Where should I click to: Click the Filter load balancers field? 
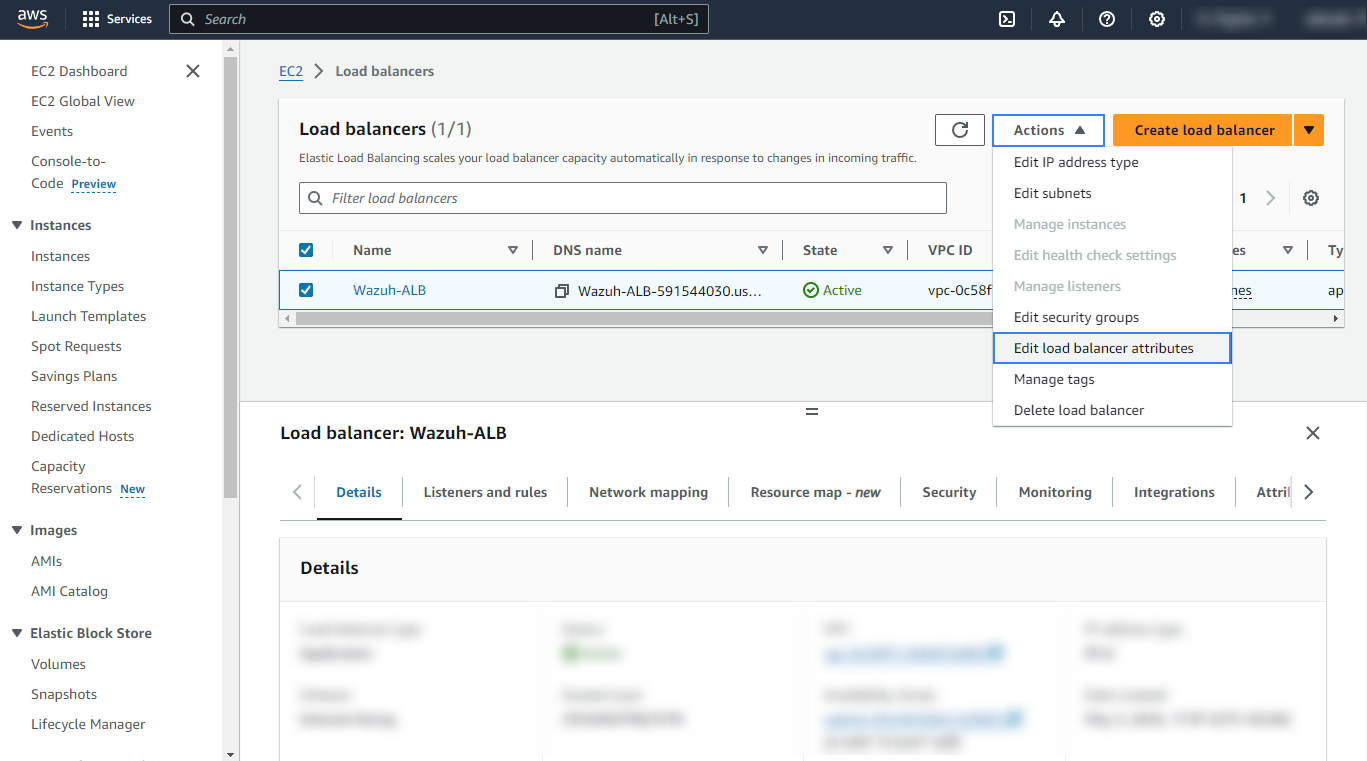pos(630,198)
